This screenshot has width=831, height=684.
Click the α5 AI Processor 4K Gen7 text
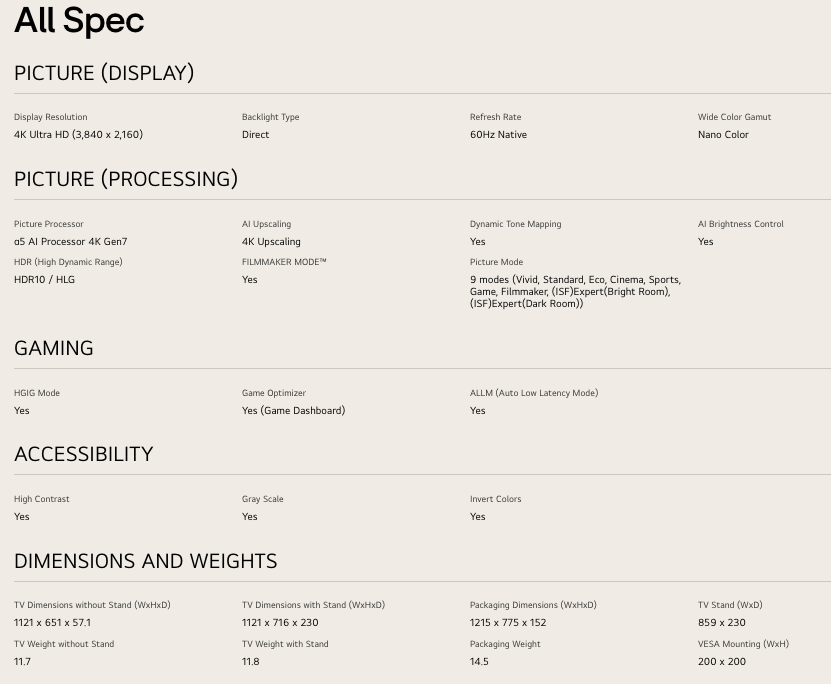[x=70, y=242]
